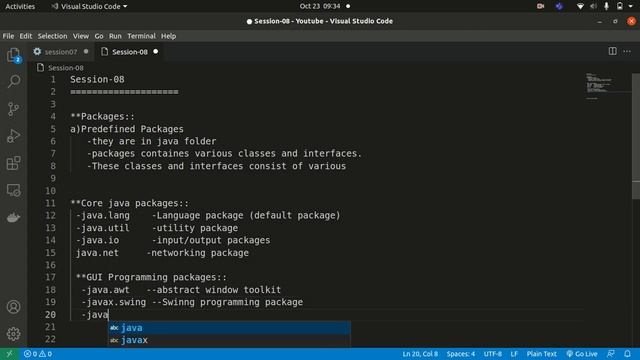Open the Run and Debug view
This screenshot has height=360, width=640.
(x=13, y=136)
